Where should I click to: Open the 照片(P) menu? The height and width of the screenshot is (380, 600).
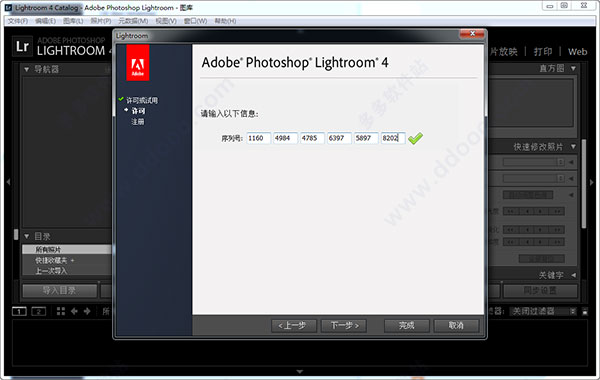click(x=101, y=21)
